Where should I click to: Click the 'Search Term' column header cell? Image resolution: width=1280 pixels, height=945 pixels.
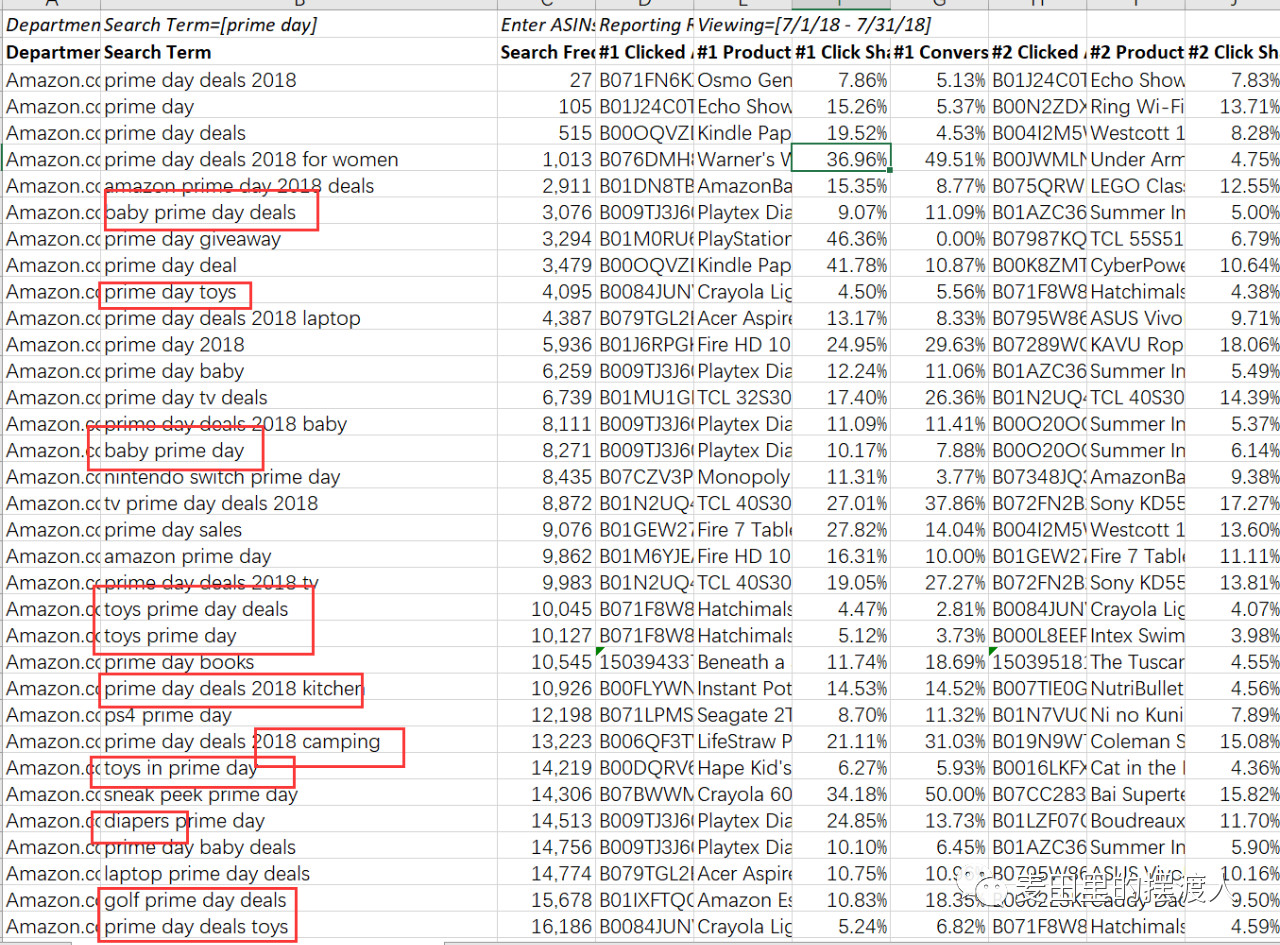157,52
